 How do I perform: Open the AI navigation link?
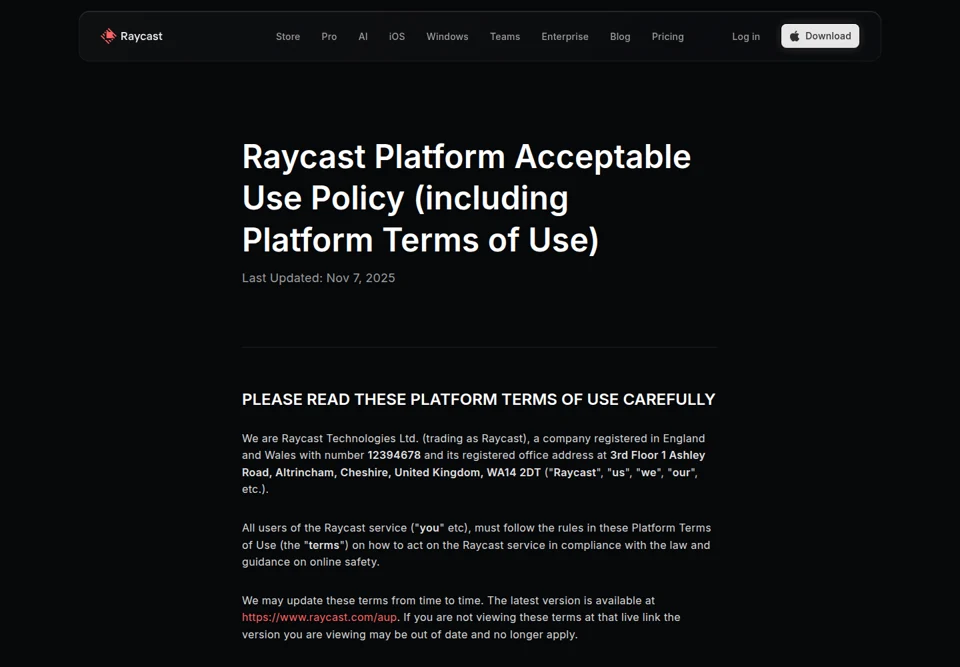tap(363, 37)
